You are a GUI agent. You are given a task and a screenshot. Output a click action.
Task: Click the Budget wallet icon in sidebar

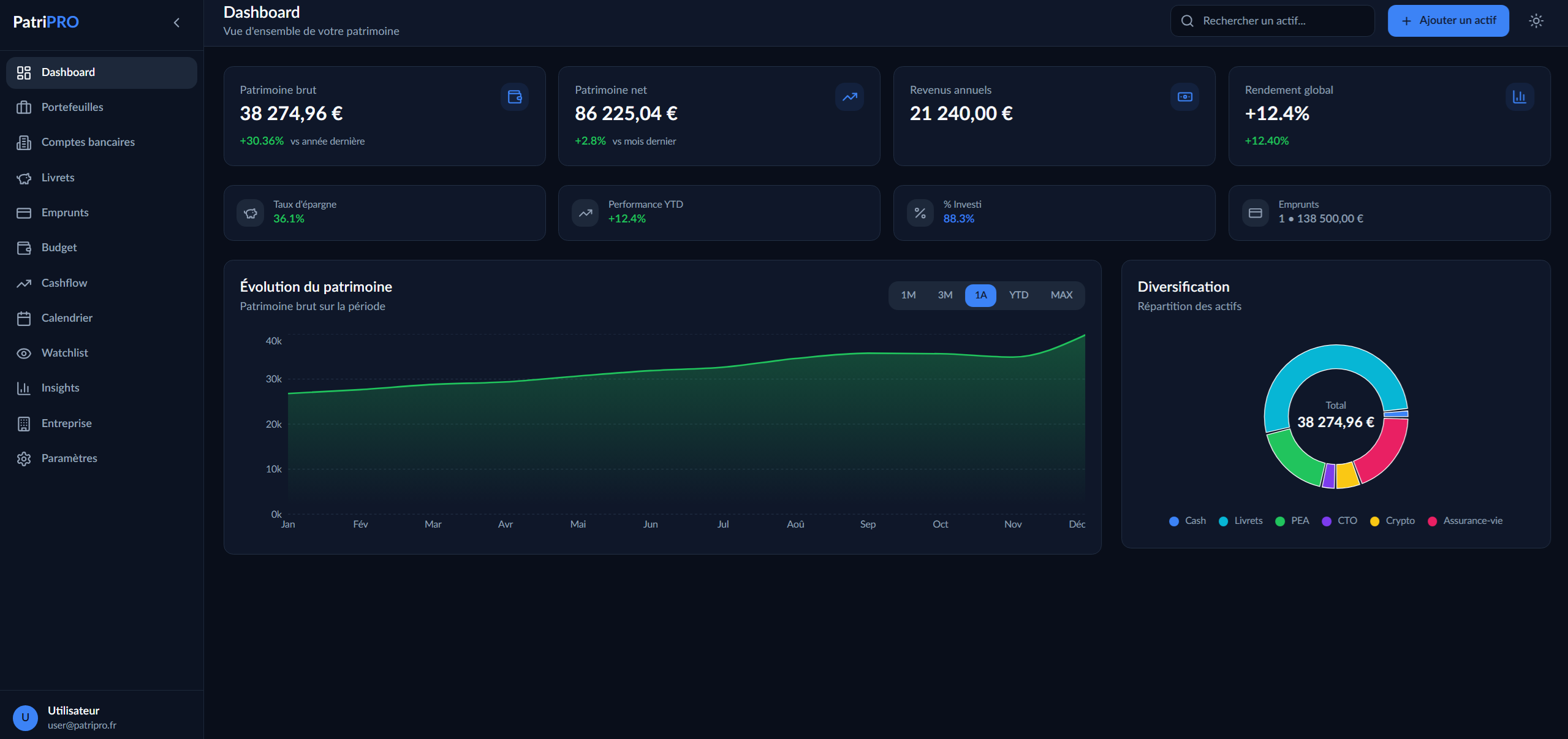[24, 248]
